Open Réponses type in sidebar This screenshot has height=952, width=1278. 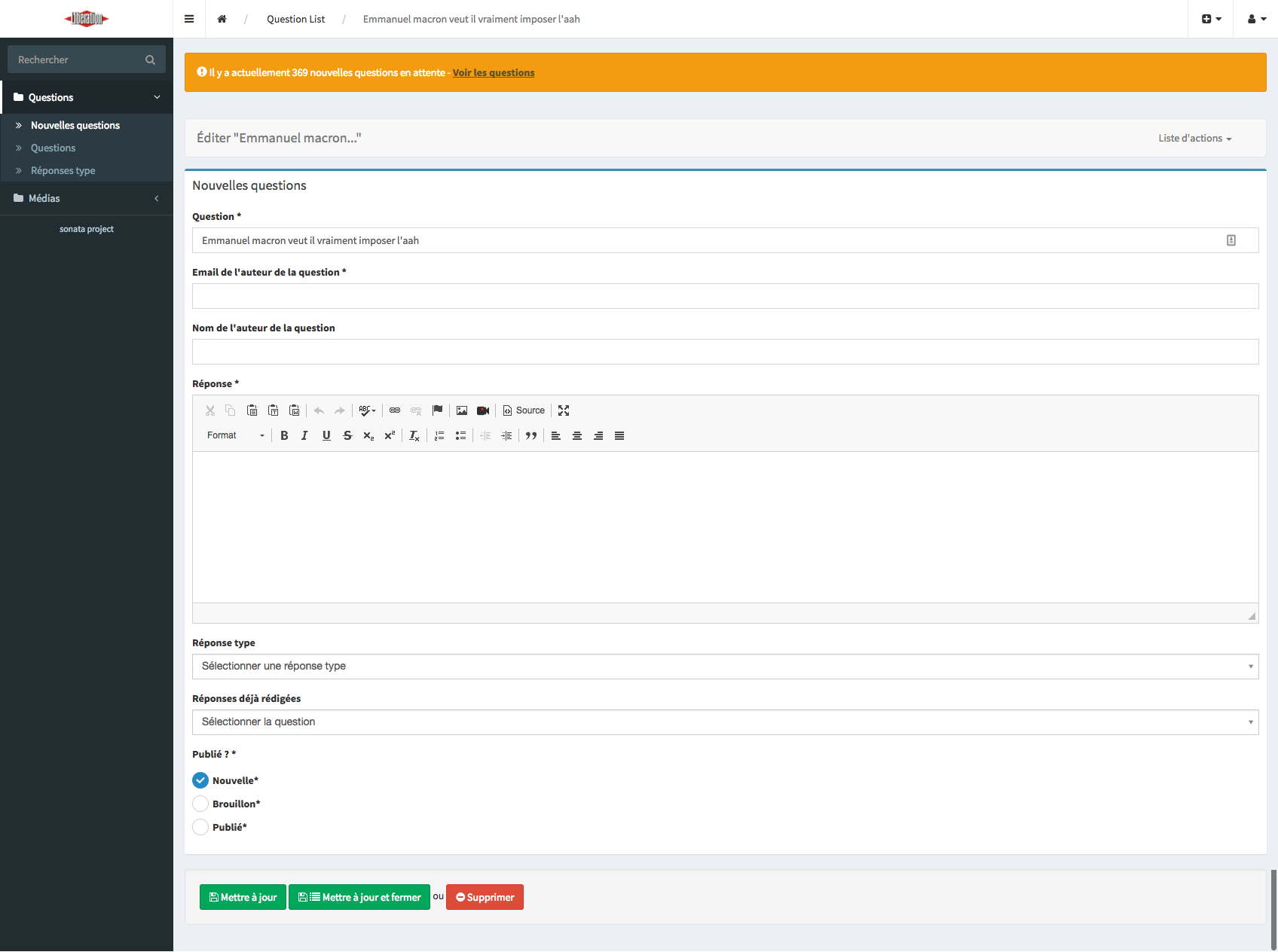pos(63,170)
